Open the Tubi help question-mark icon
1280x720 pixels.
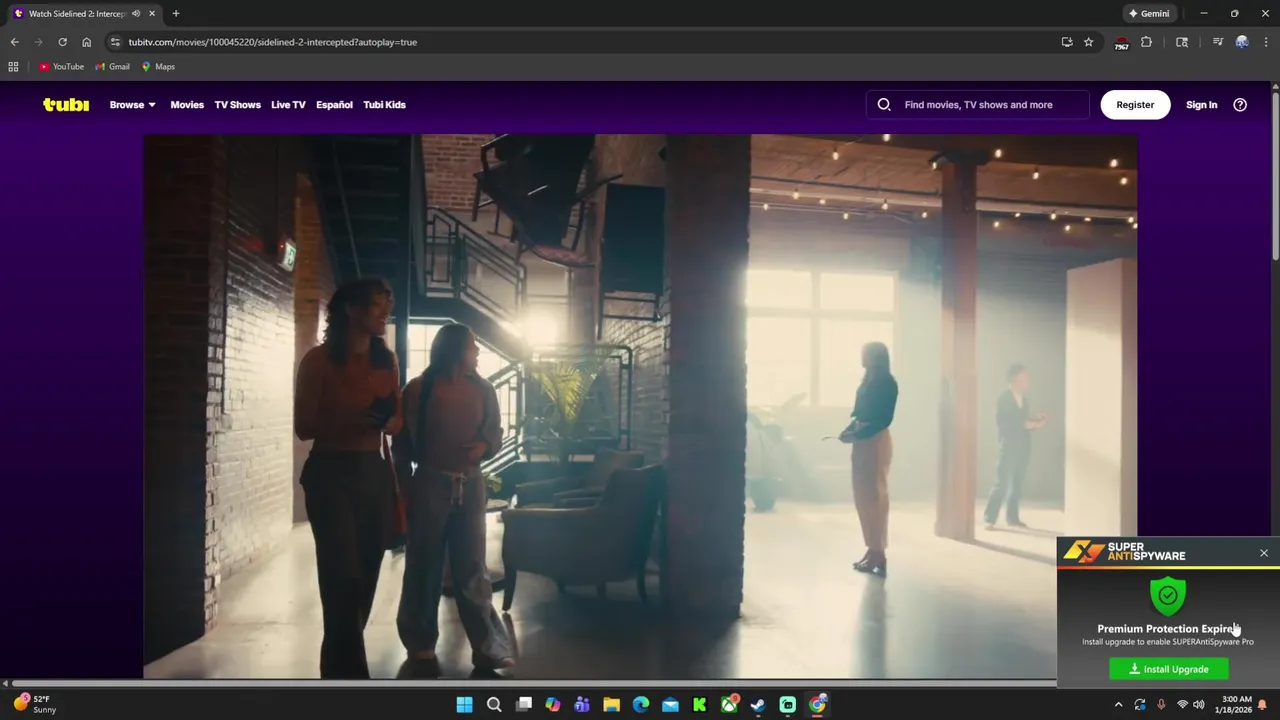pos(1240,104)
